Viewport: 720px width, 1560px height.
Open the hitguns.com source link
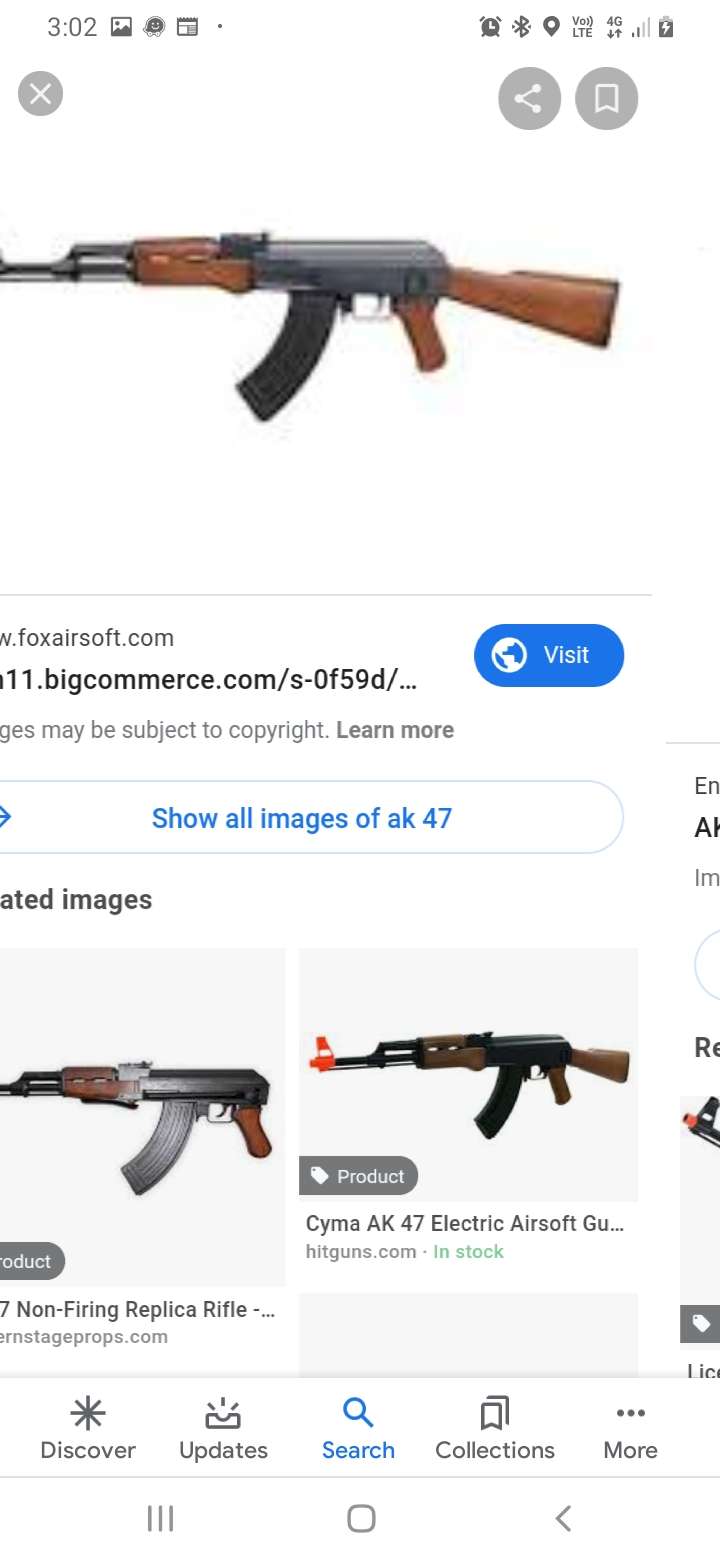(x=361, y=1252)
